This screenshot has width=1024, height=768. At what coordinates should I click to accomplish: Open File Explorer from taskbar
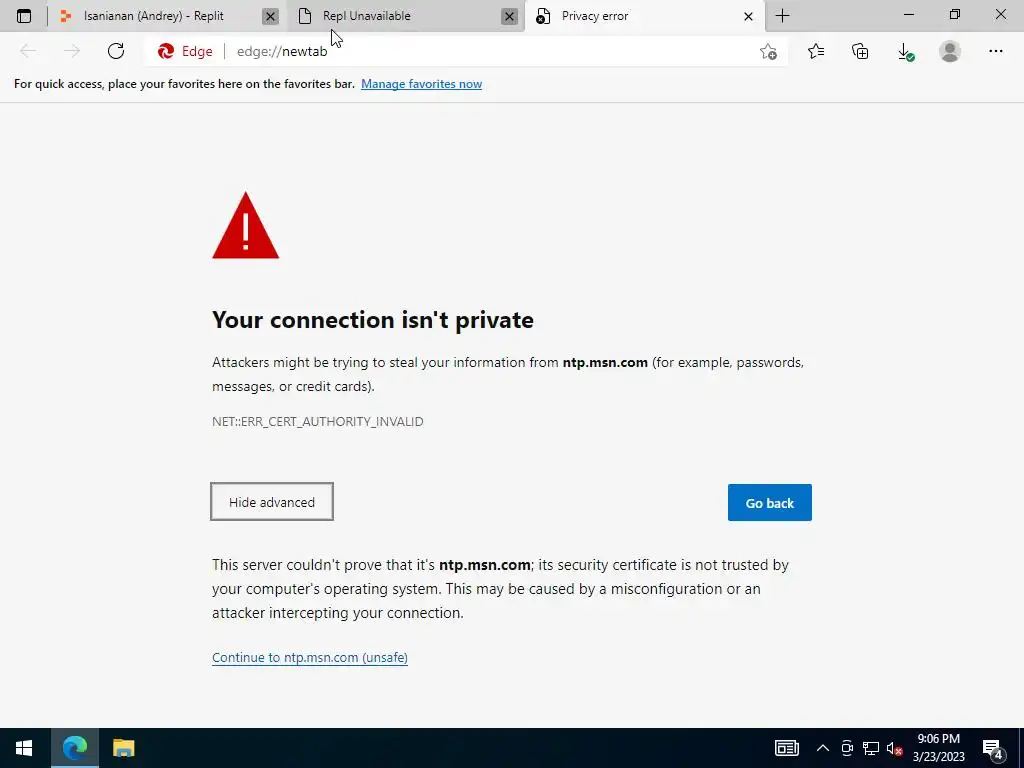point(123,748)
